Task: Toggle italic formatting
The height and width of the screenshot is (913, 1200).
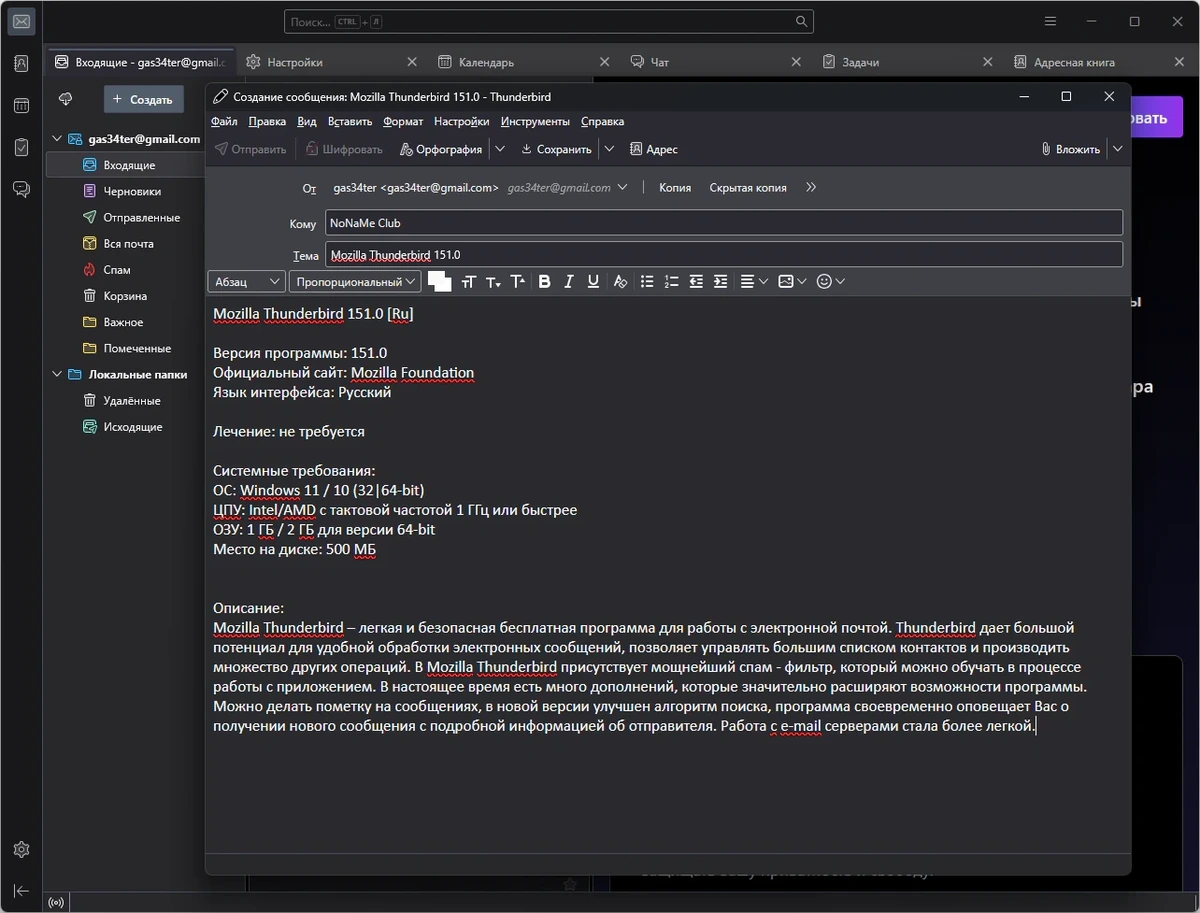Action: click(569, 282)
